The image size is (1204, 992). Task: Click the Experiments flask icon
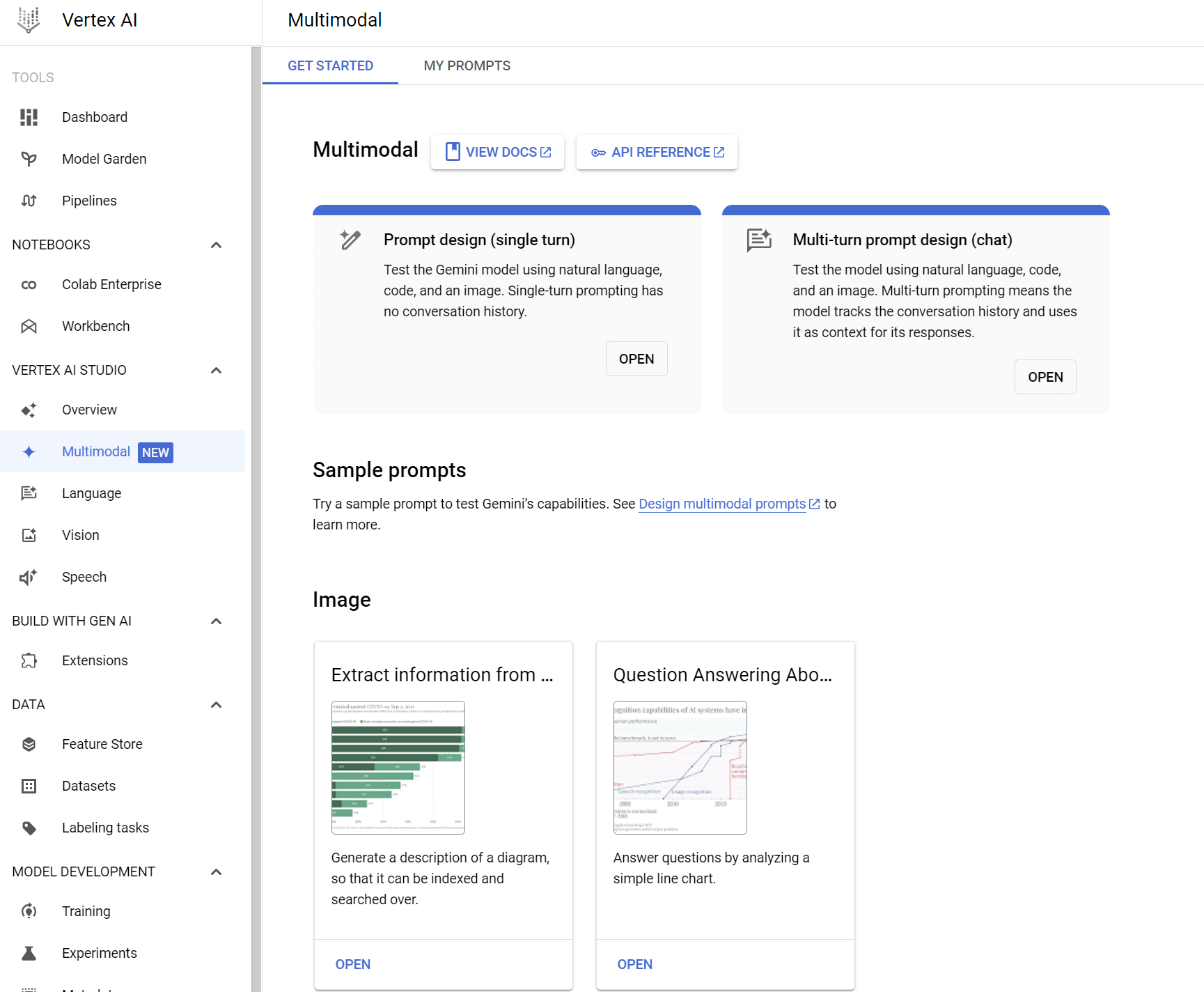(x=29, y=953)
